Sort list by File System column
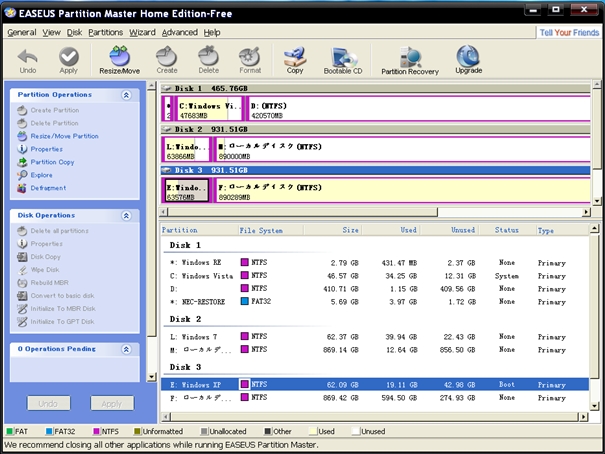Screen dimensions: 605x454 [x=270, y=230]
